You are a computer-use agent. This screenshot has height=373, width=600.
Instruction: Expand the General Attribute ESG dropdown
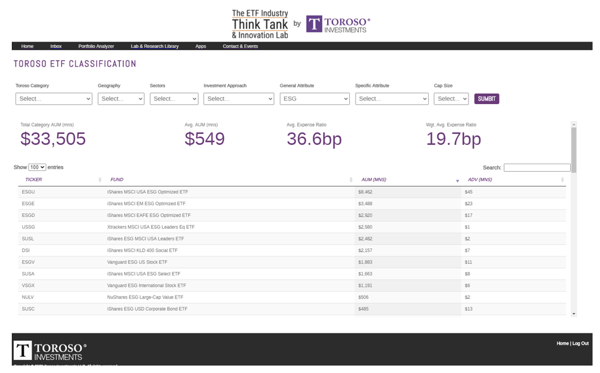(315, 99)
